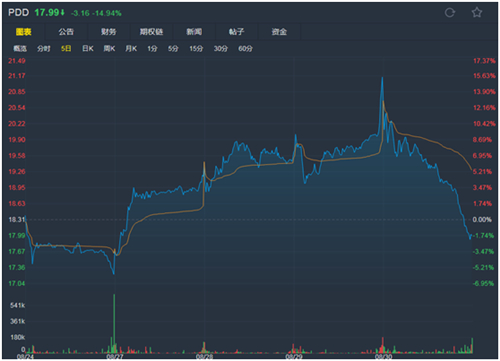The height and width of the screenshot is (361, 500).
Task: Click the 17.04 bottom price label
Action: click(17, 283)
